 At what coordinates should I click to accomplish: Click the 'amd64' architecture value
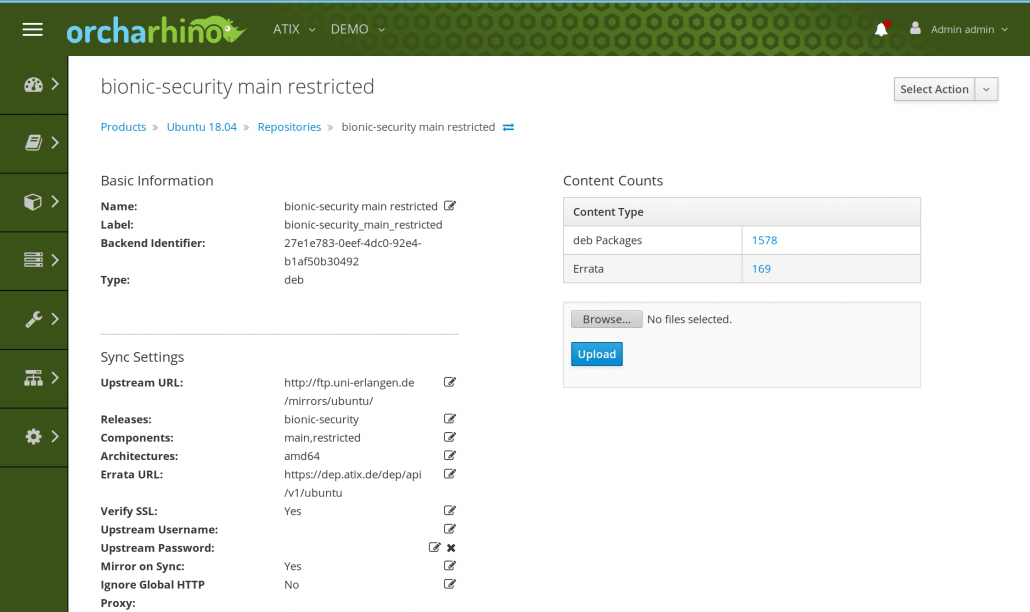tap(302, 456)
